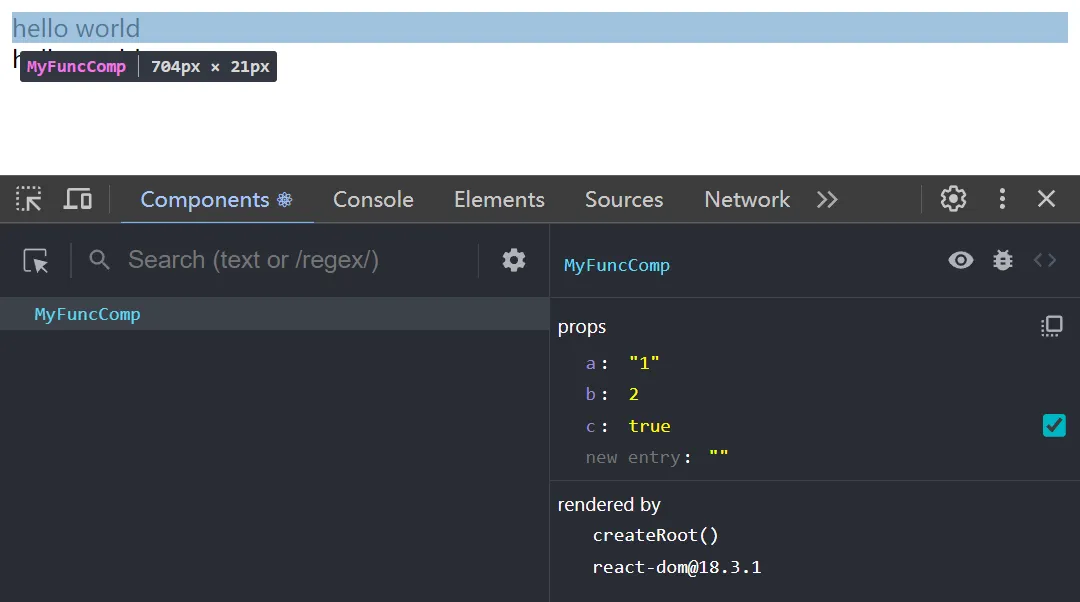This screenshot has height=602, width=1080.
Task: View source for this element icon
Action: (x=1045, y=260)
